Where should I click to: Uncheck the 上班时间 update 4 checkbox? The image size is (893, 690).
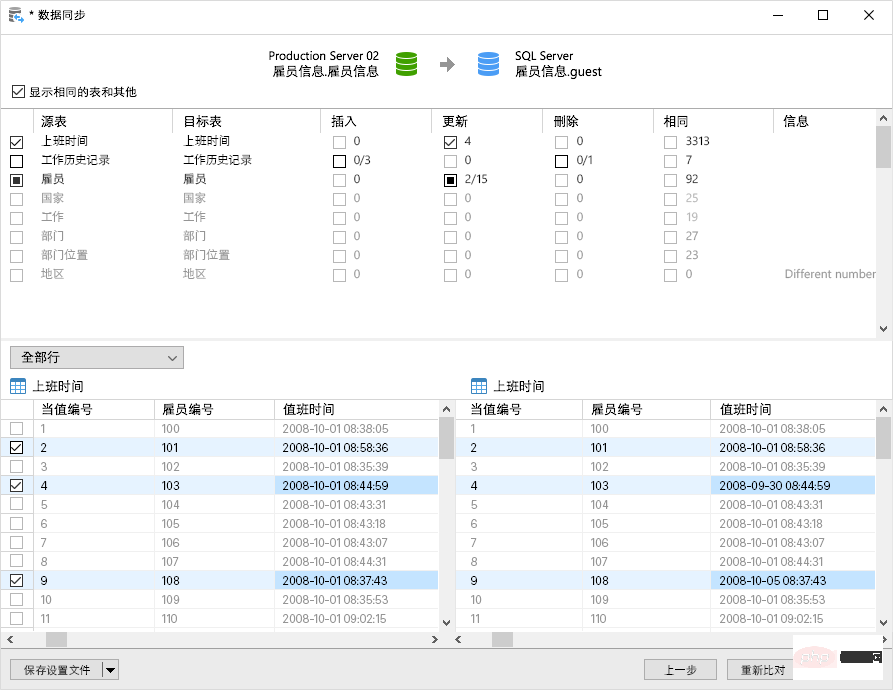point(450,142)
